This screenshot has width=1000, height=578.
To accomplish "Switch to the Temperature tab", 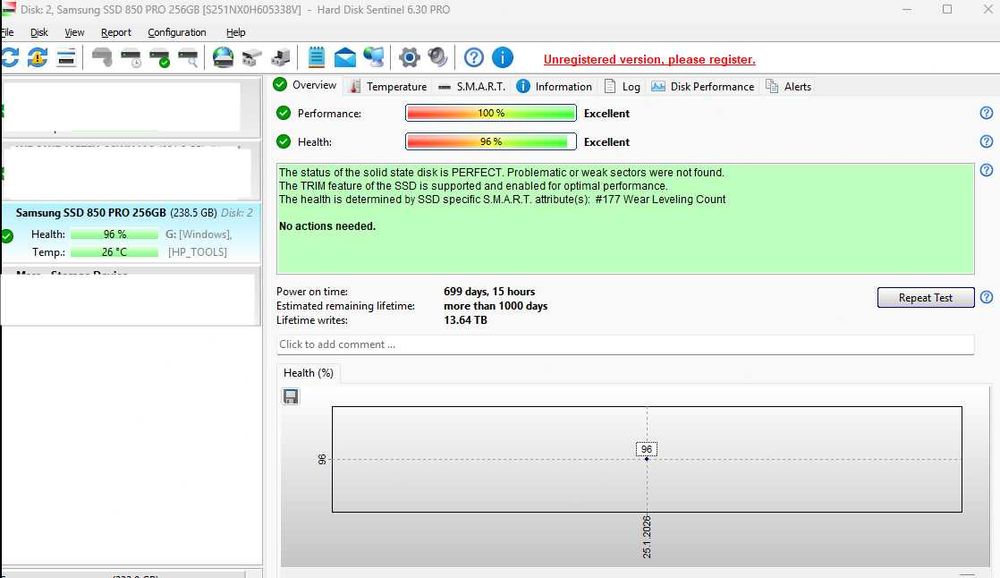I will (x=388, y=86).
